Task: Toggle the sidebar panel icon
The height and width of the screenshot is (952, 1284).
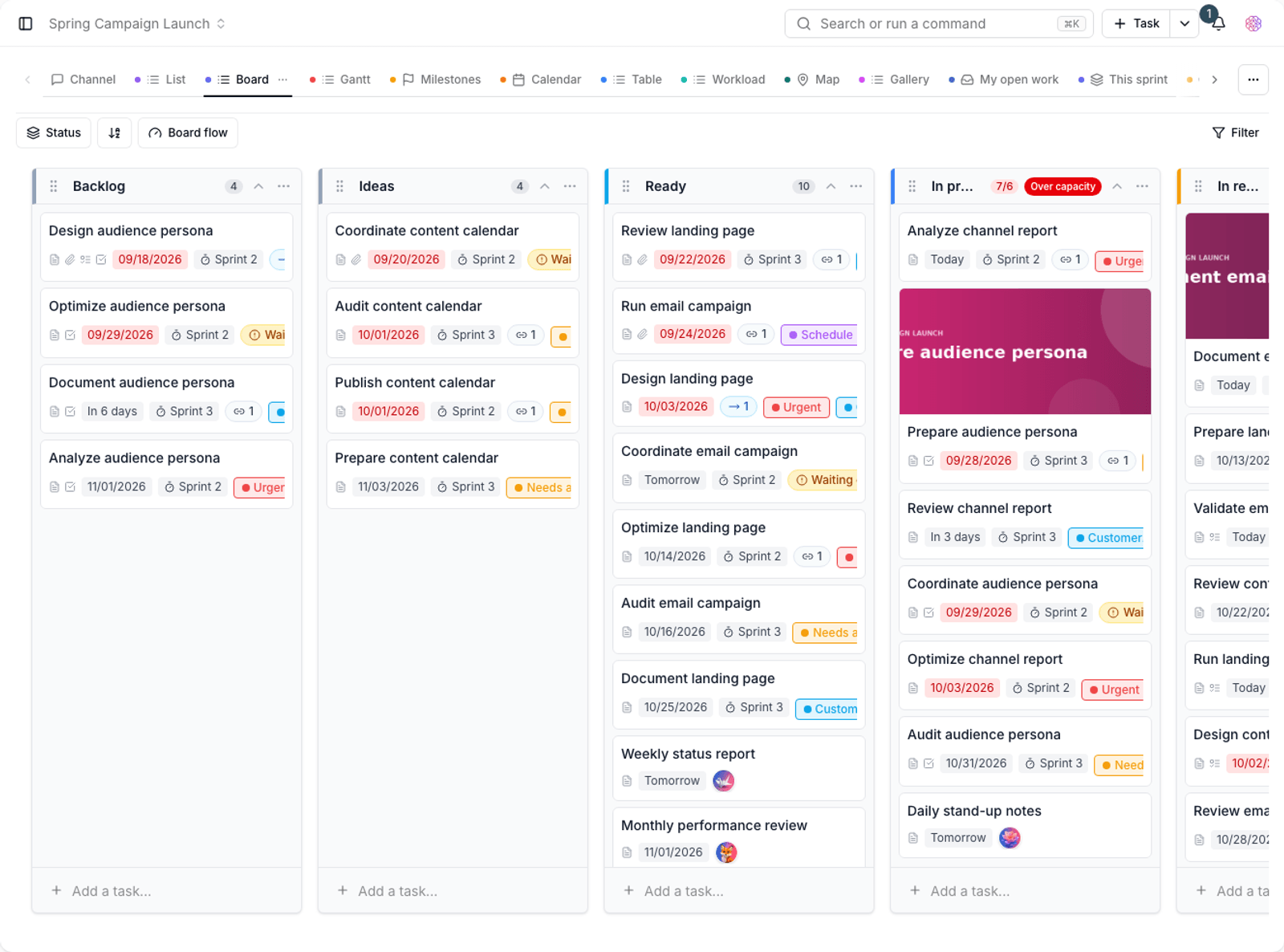Action: tap(26, 23)
